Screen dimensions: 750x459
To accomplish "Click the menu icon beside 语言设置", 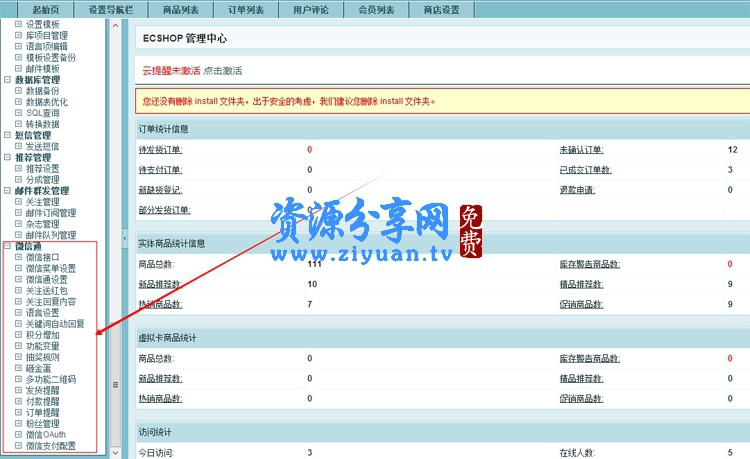I will 18,312.
